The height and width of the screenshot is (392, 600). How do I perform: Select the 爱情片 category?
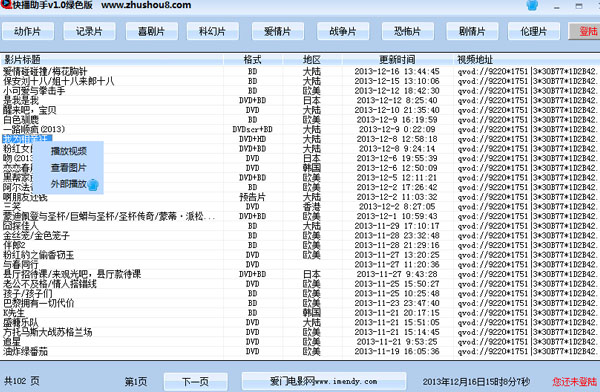coord(278,31)
